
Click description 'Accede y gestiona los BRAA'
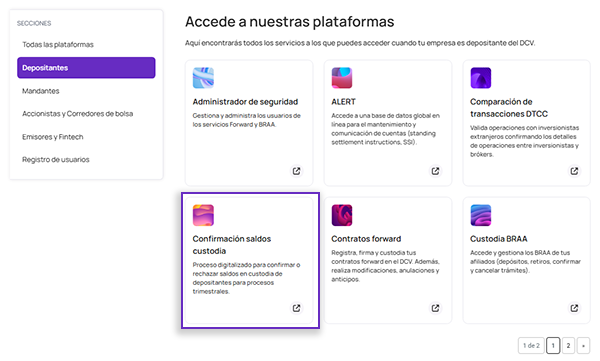(x=525, y=262)
